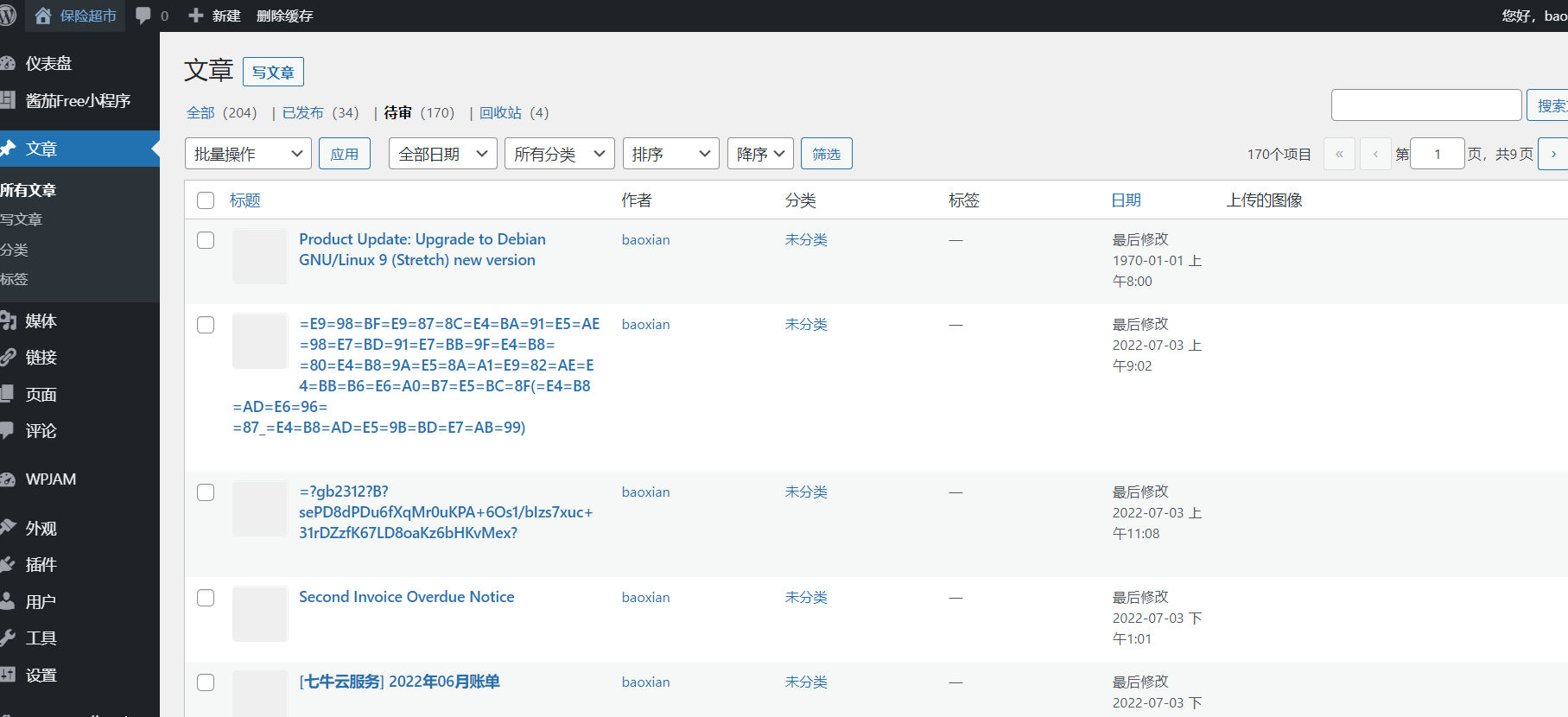Viewport: 1568px width, 717px height.
Task: Go to next page with the › arrow
Action: (x=1553, y=154)
